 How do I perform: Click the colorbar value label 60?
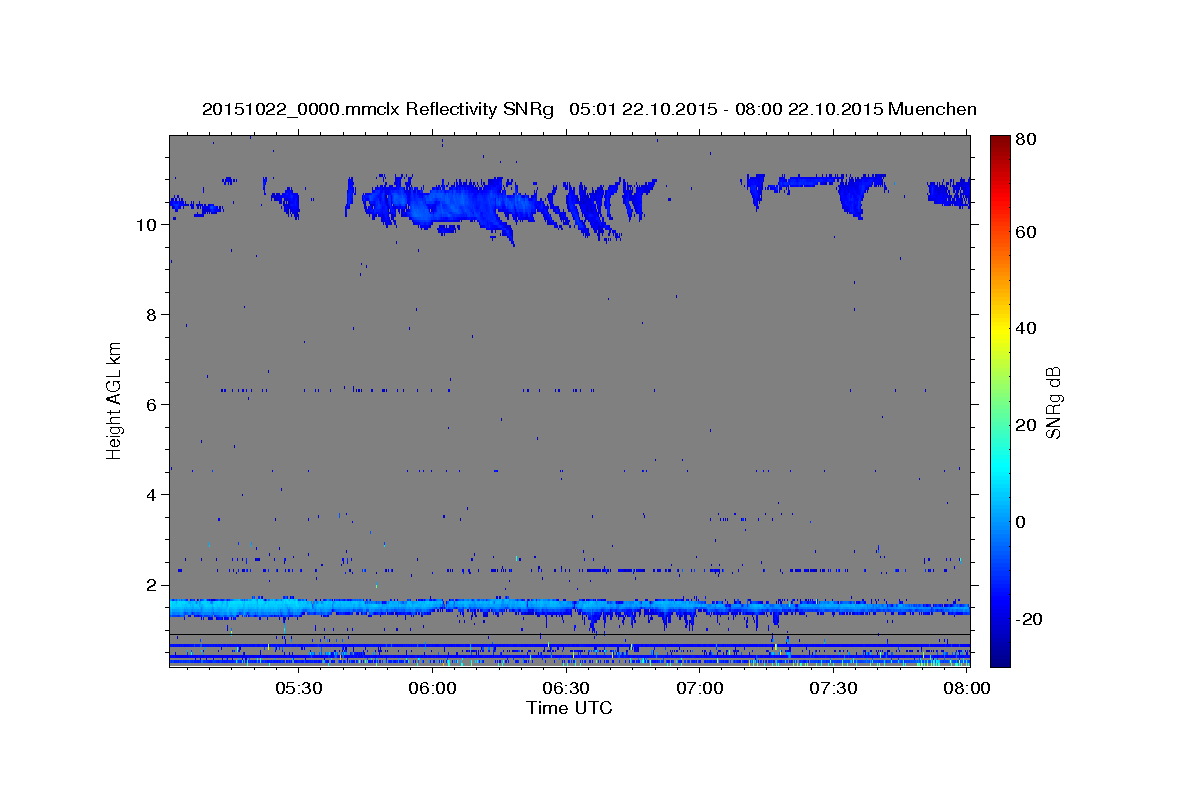pos(1025,232)
